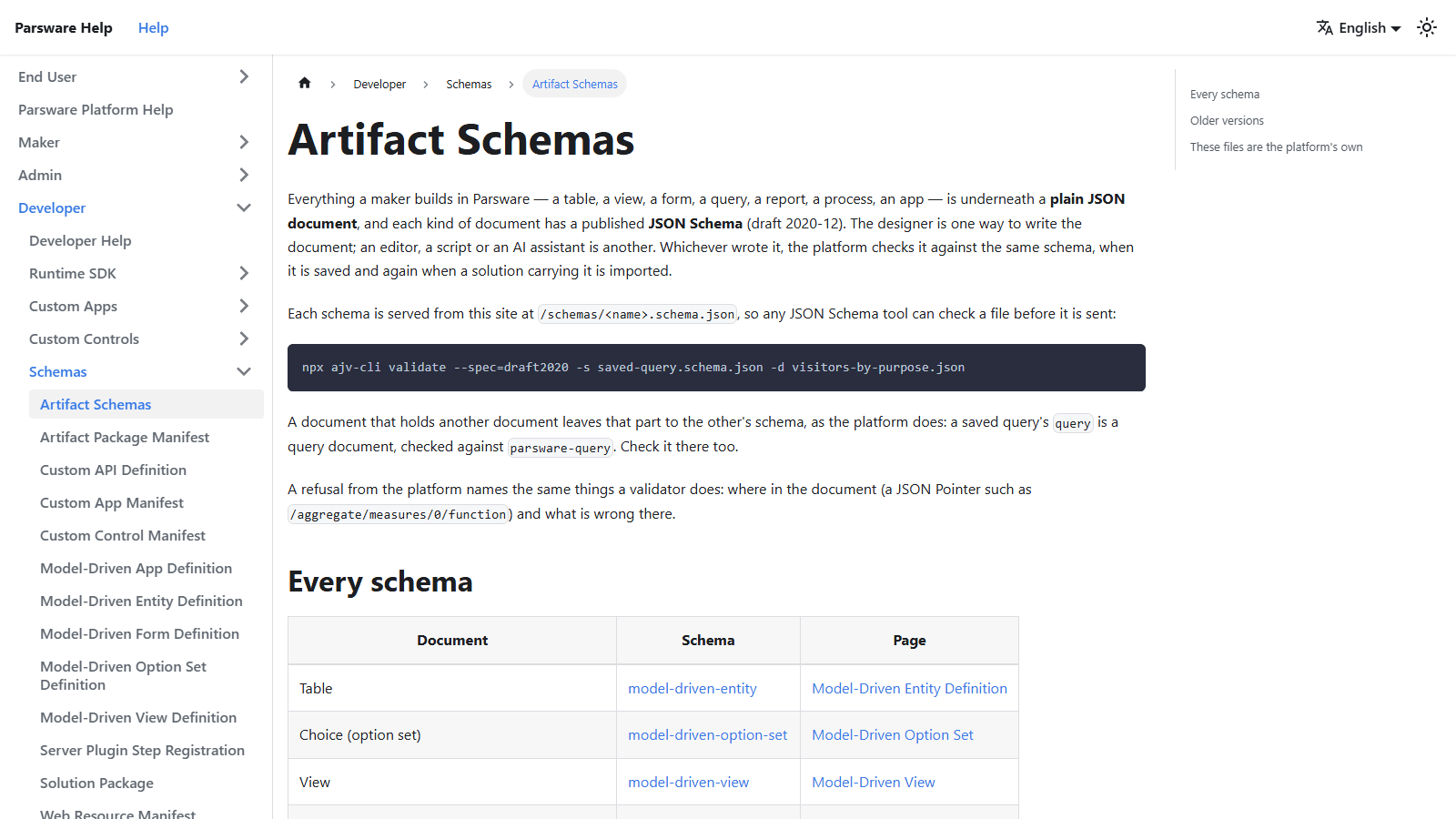Viewport: 1456px width, 819px height.
Task: Collapse the Developer sidebar section
Action: point(244,207)
